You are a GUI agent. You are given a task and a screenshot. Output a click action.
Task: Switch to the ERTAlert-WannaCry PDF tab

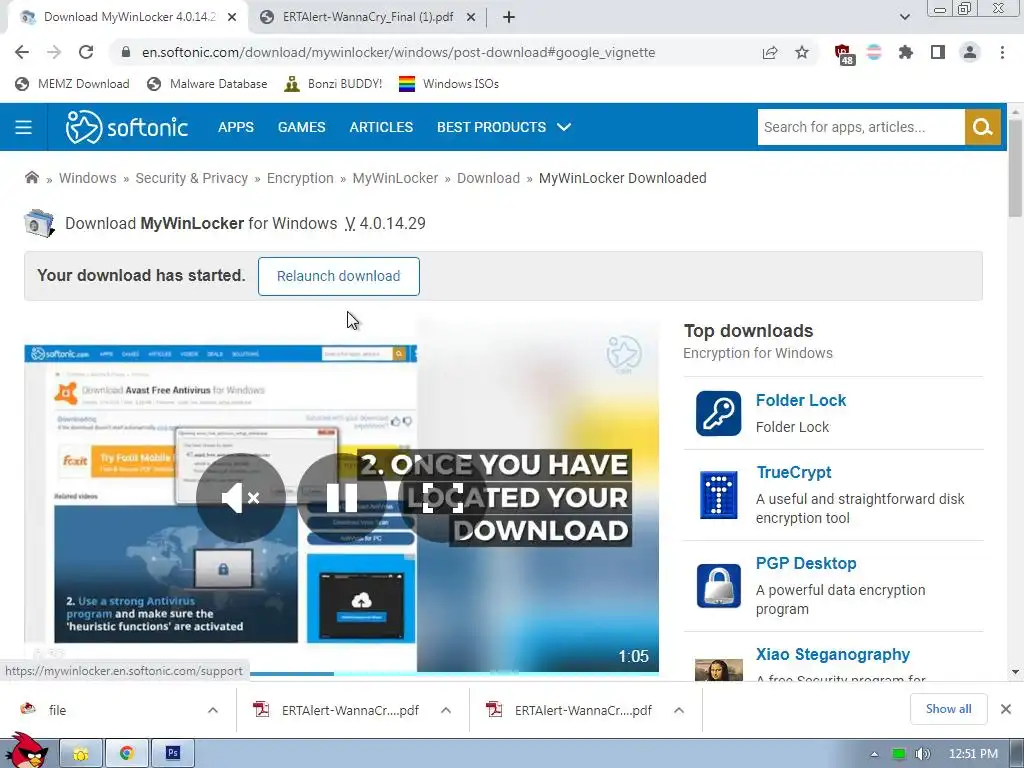[367, 17]
